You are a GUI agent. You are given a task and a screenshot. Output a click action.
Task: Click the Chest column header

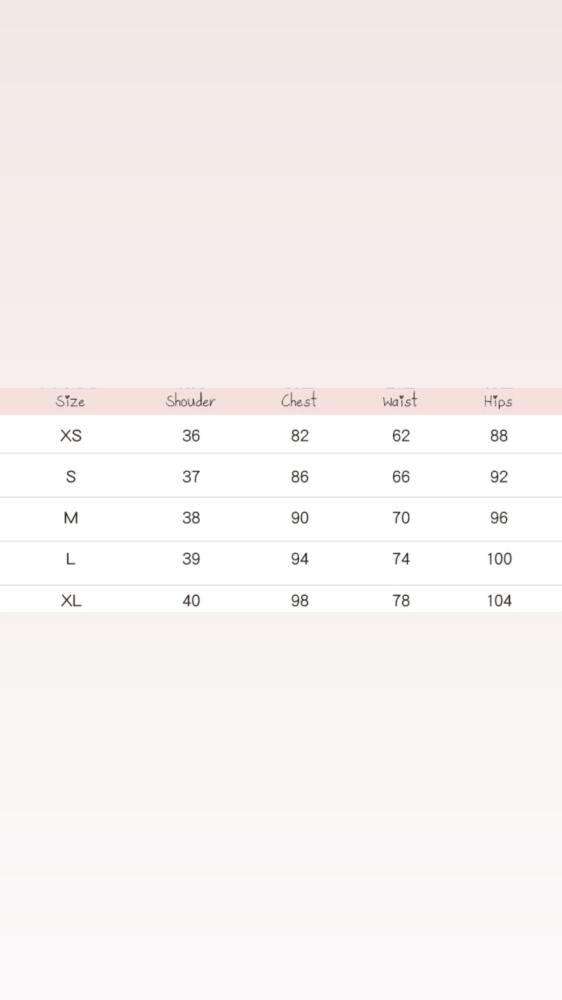(x=299, y=401)
